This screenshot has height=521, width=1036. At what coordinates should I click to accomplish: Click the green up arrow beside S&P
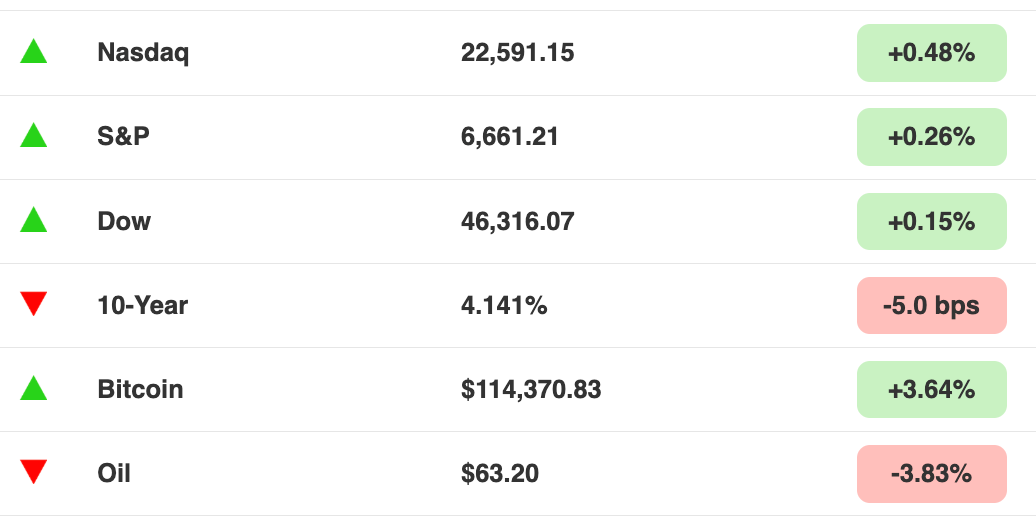(34, 135)
